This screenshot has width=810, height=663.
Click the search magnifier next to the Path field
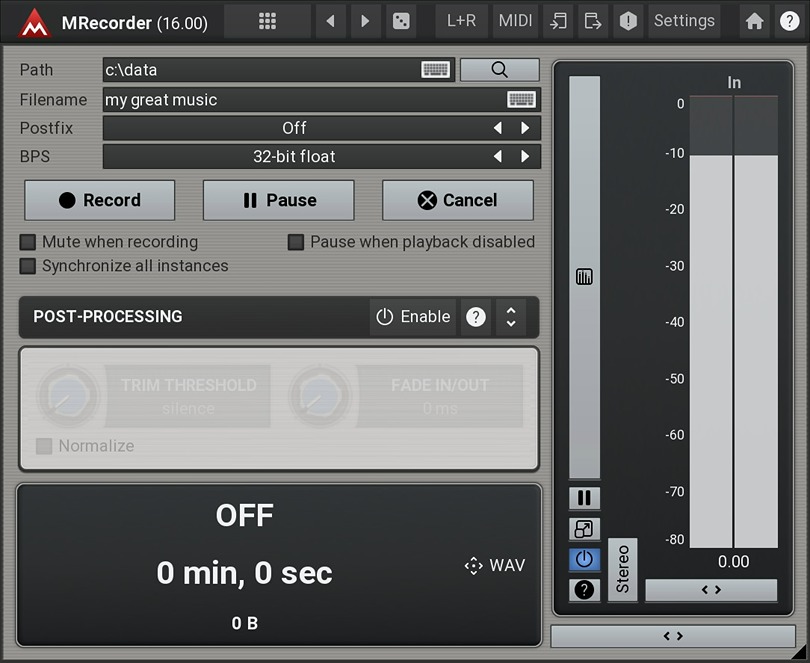point(499,70)
